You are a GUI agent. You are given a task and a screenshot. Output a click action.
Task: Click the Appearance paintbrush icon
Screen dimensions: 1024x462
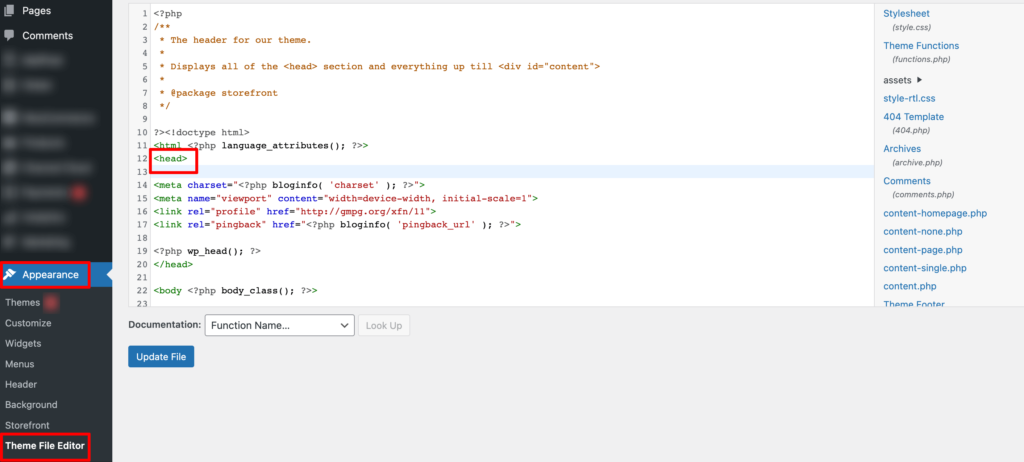10,274
